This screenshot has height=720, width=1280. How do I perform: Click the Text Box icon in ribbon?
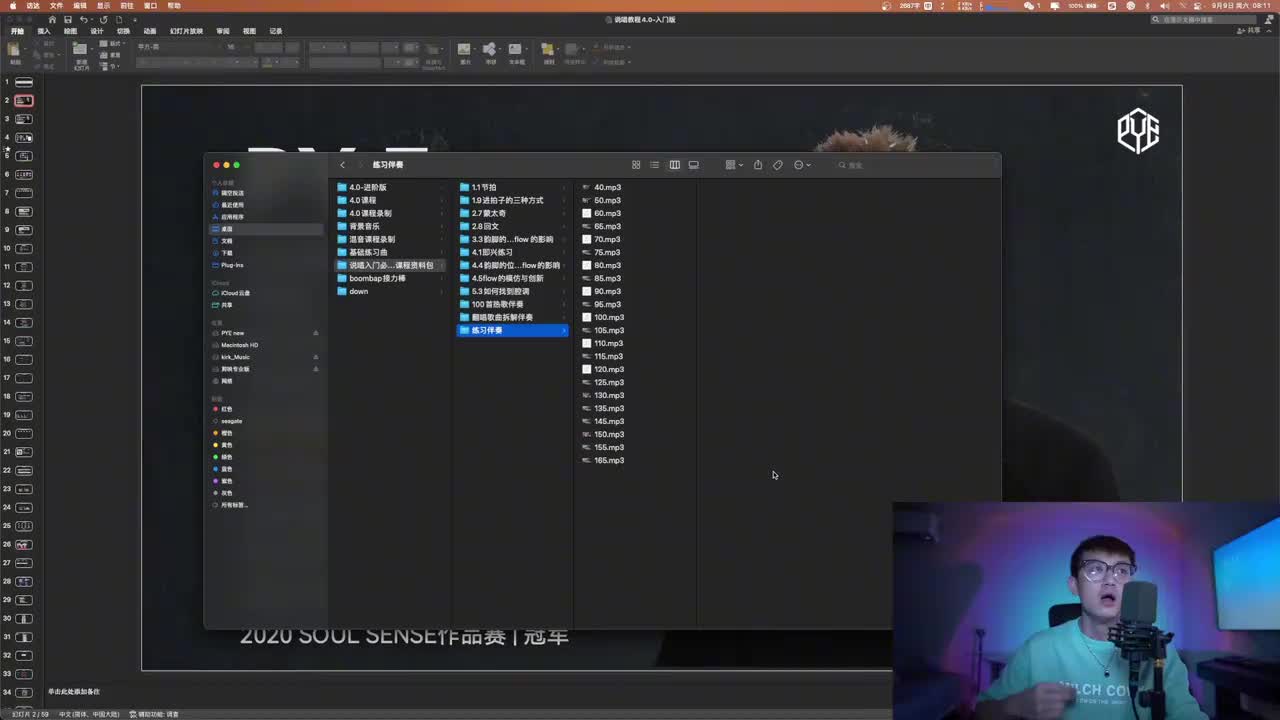pyautogui.click(x=516, y=49)
